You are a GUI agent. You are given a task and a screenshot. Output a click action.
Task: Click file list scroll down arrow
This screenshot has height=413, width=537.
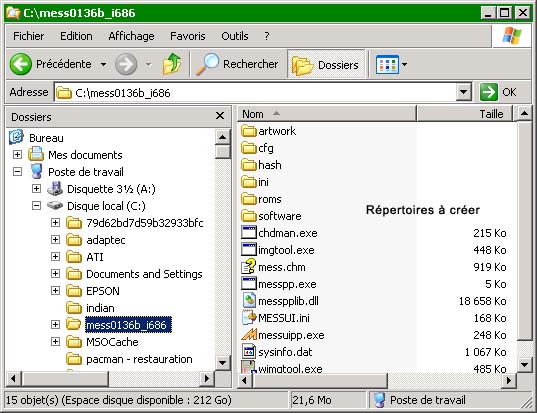[524, 365]
